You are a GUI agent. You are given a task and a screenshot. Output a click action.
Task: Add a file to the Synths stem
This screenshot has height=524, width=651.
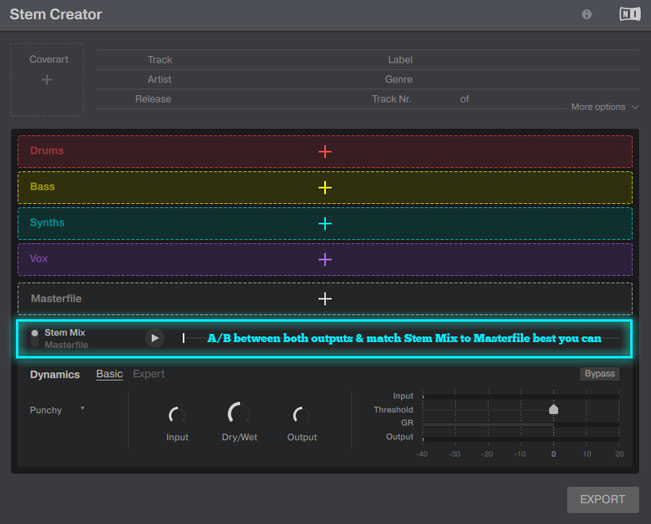coord(325,224)
